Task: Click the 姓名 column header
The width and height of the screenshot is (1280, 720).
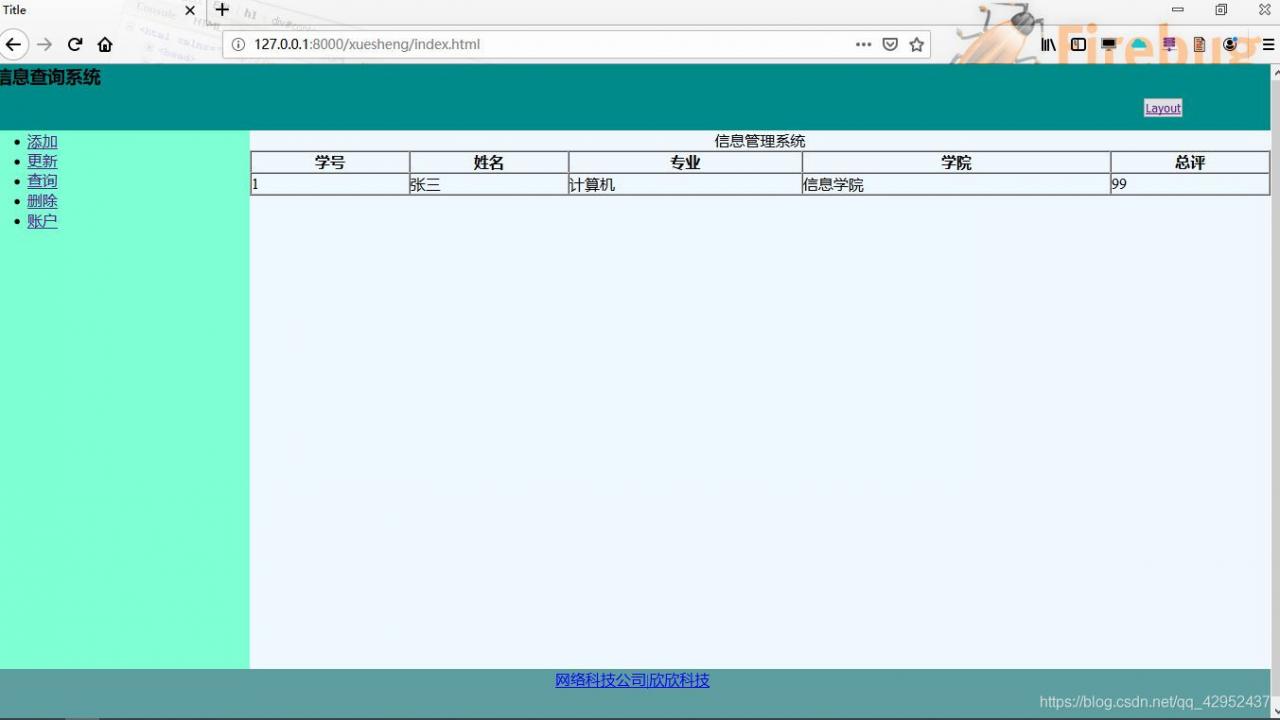Action: click(x=489, y=162)
